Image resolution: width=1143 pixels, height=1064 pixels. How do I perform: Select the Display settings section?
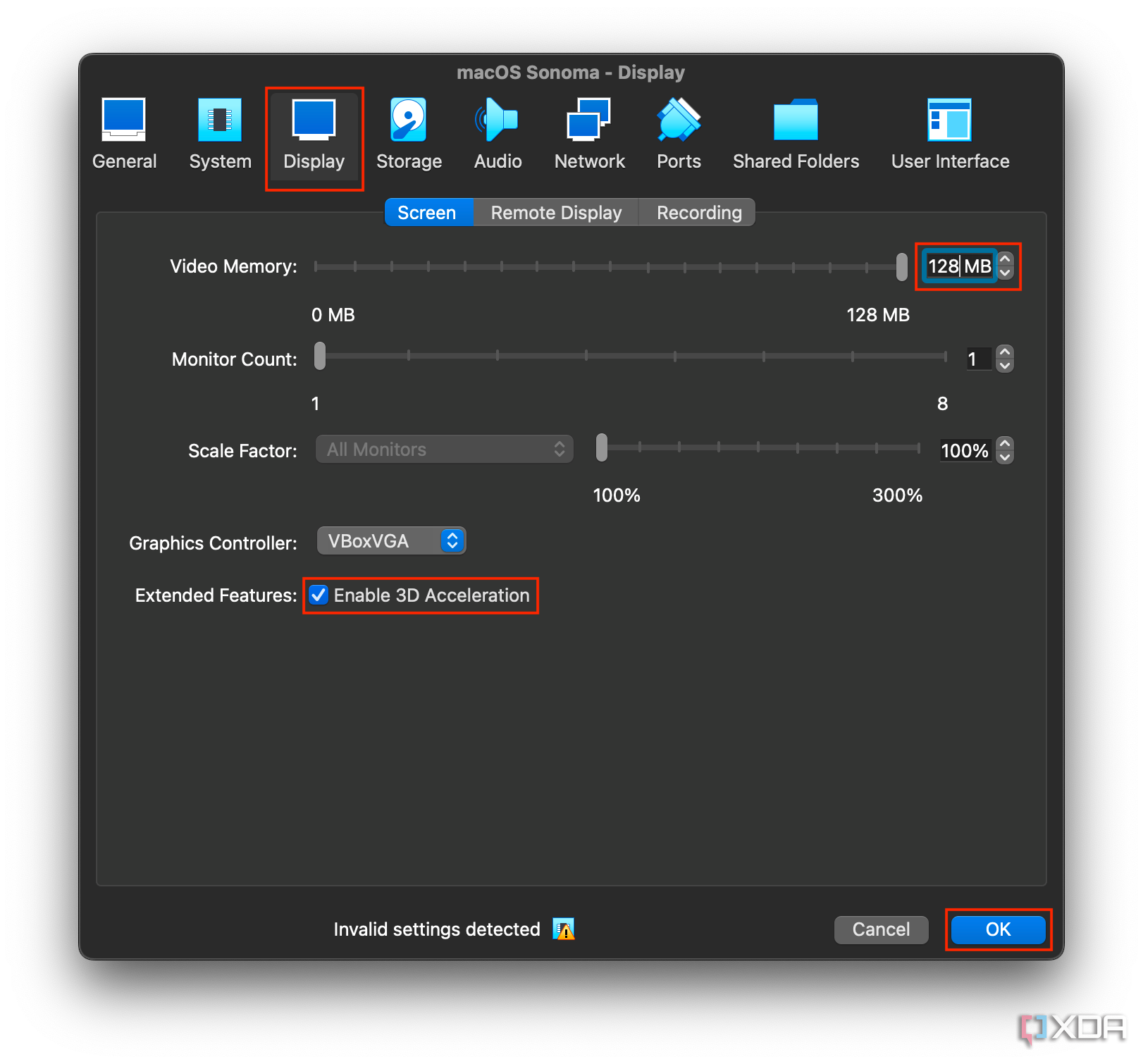click(x=314, y=138)
